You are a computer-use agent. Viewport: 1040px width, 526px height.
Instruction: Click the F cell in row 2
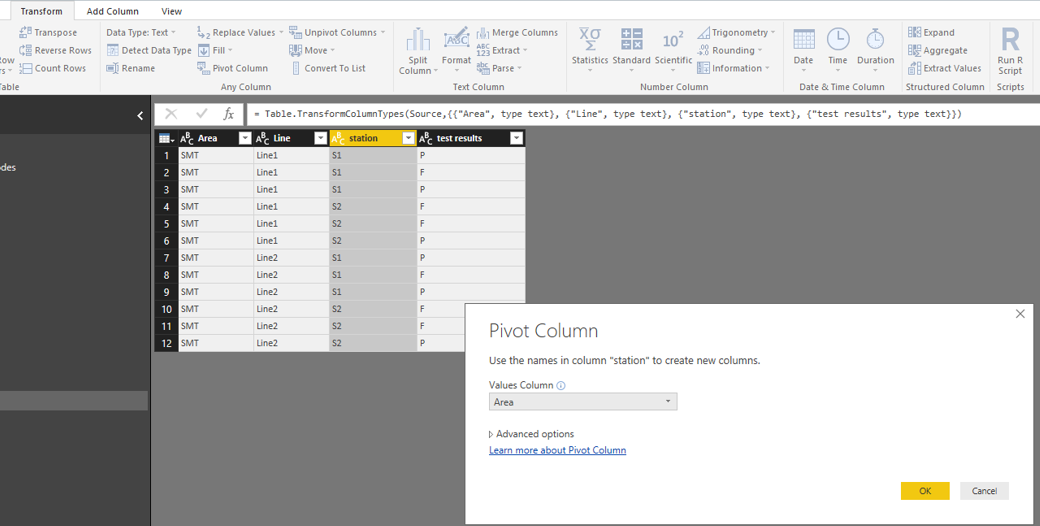coord(471,172)
